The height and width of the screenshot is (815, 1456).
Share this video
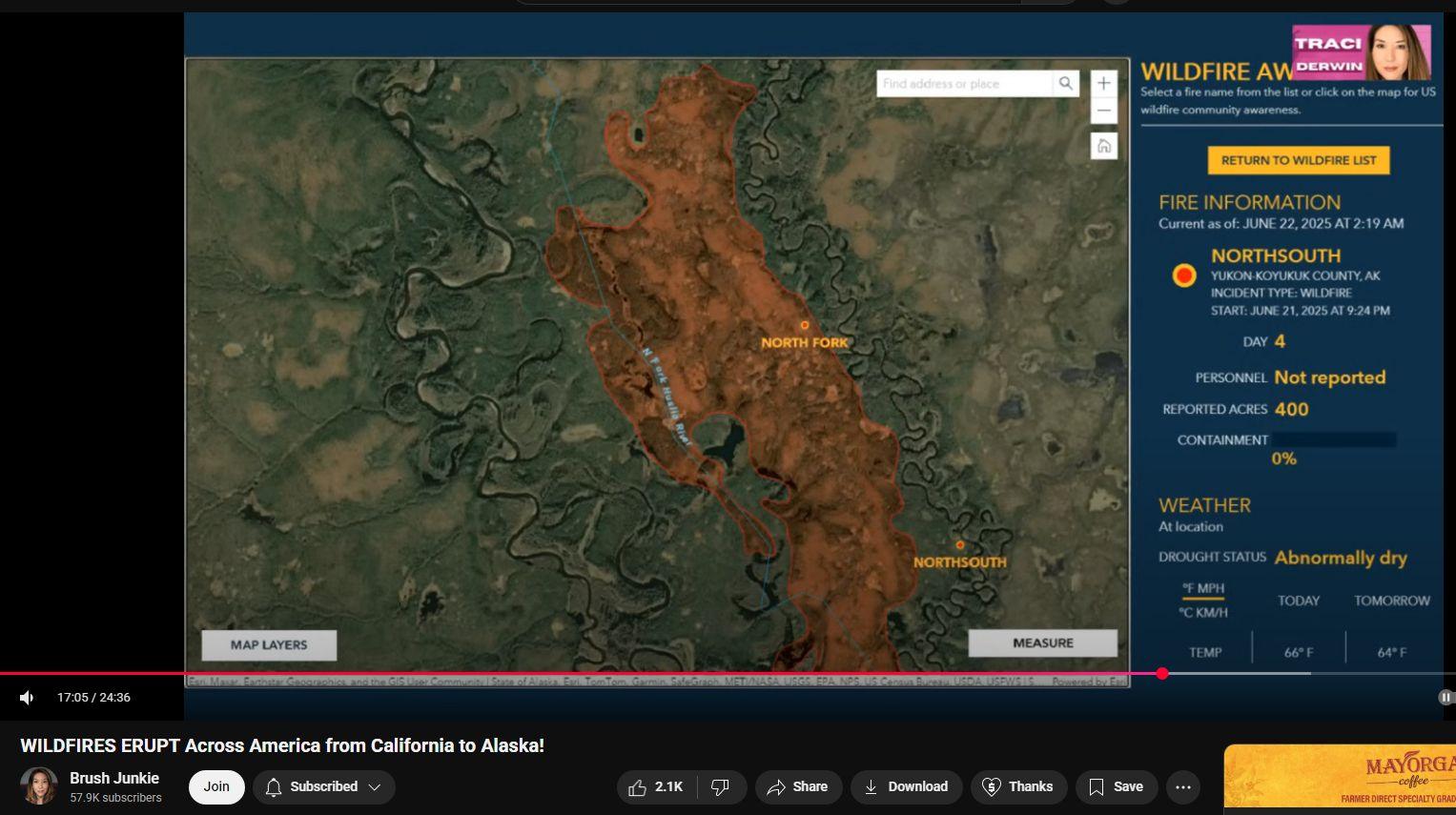pyautogui.click(x=798, y=786)
